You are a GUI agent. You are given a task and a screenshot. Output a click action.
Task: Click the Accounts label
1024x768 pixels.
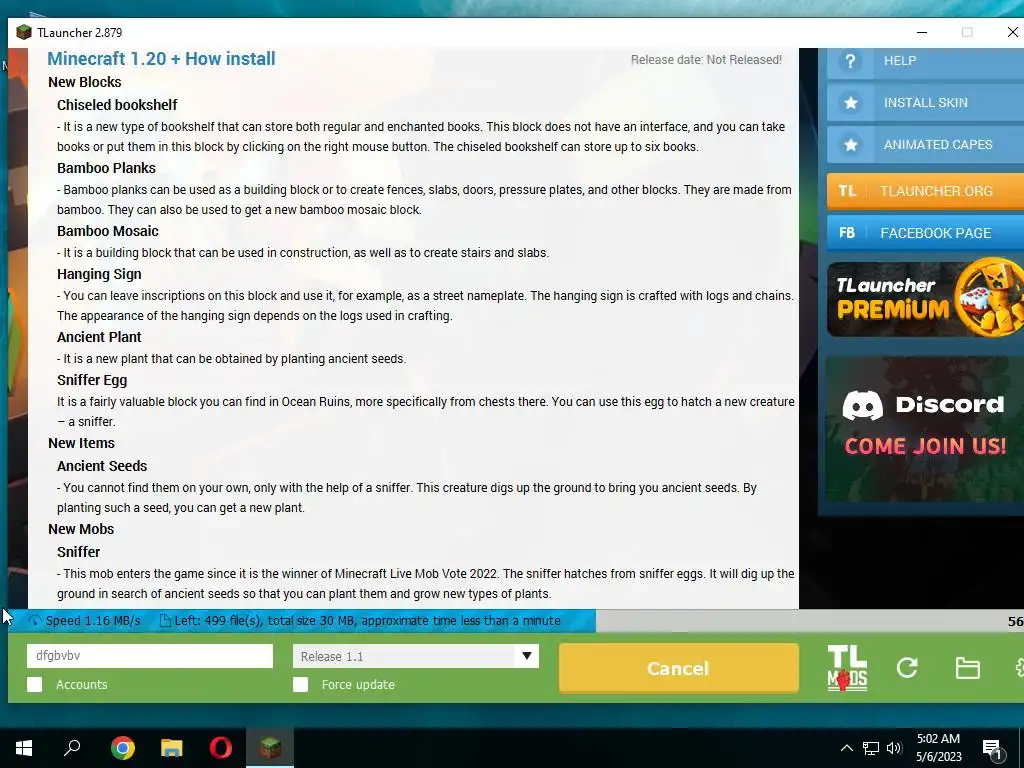click(x=82, y=684)
